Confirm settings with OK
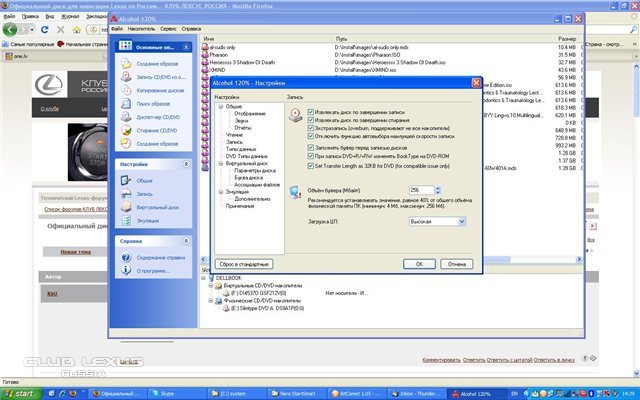This screenshot has width=640, height=400. pyautogui.click(x=419, y=264)
